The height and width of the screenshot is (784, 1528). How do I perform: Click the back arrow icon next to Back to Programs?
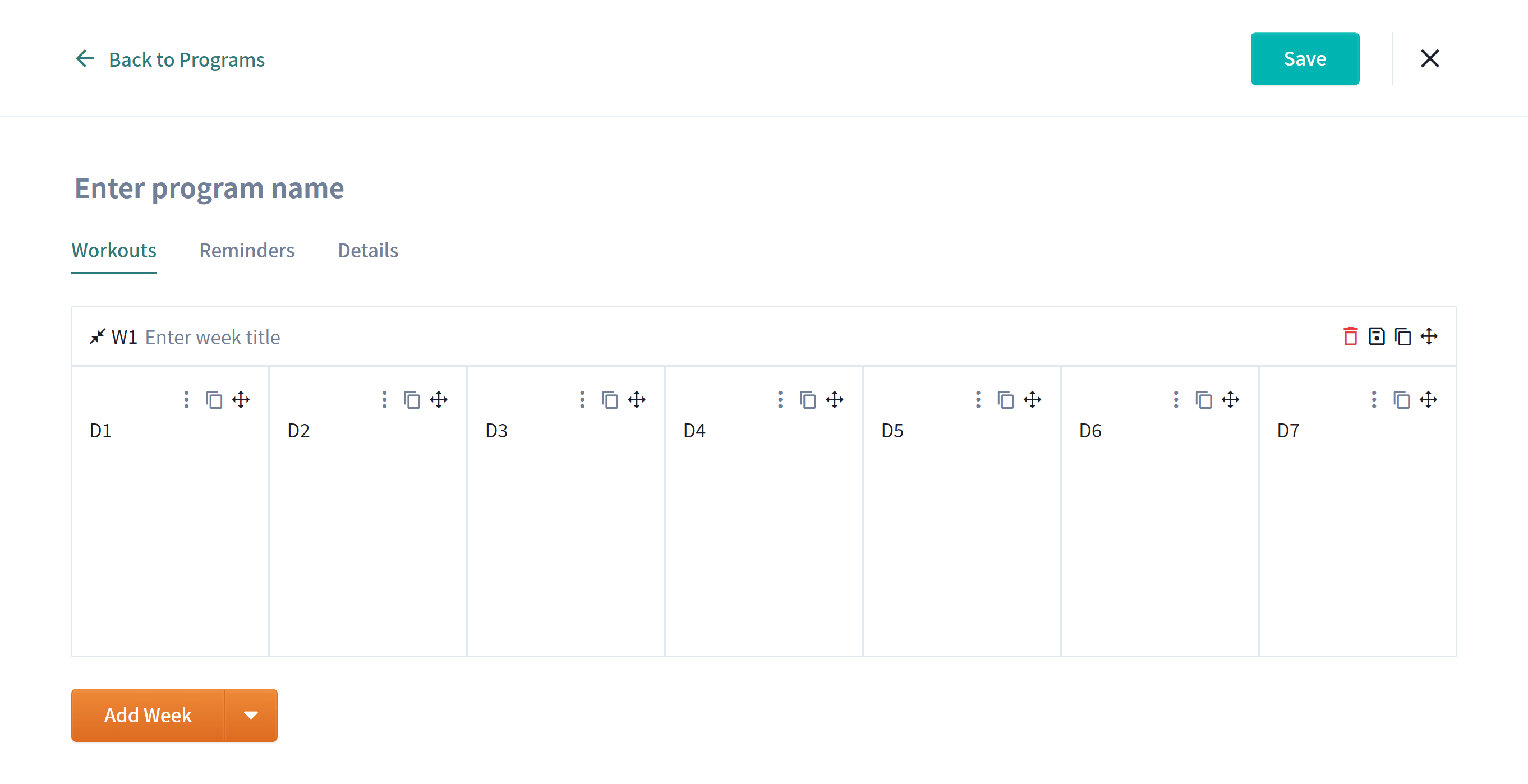point(85,59)
